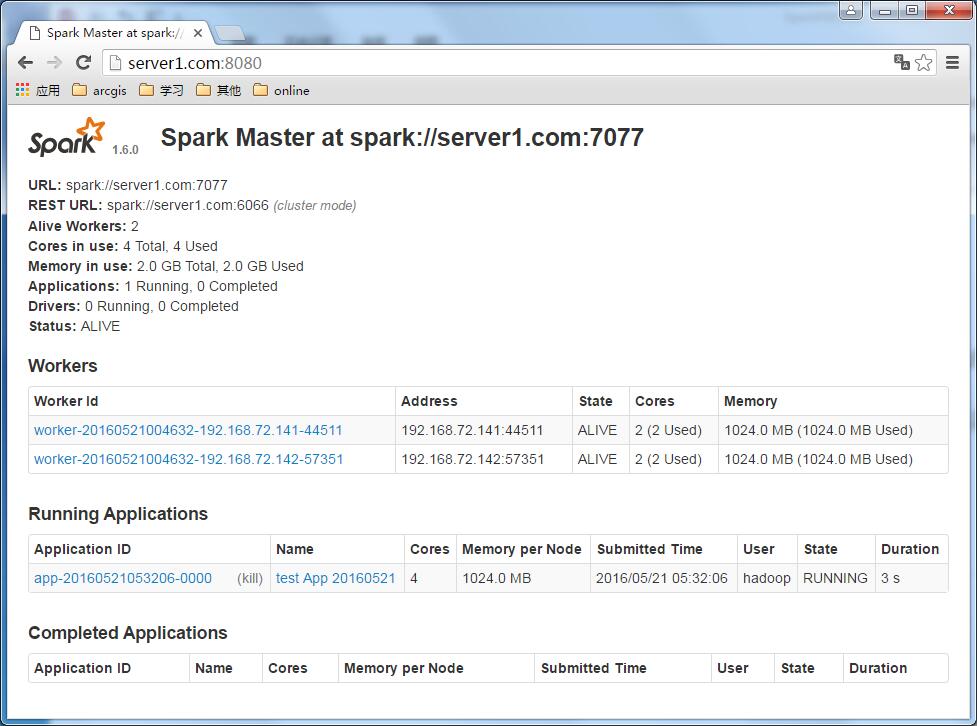The width and height of the screenshot is (977, 726).
Task: Open the 学习 bookmark folder
Action: 161,90
